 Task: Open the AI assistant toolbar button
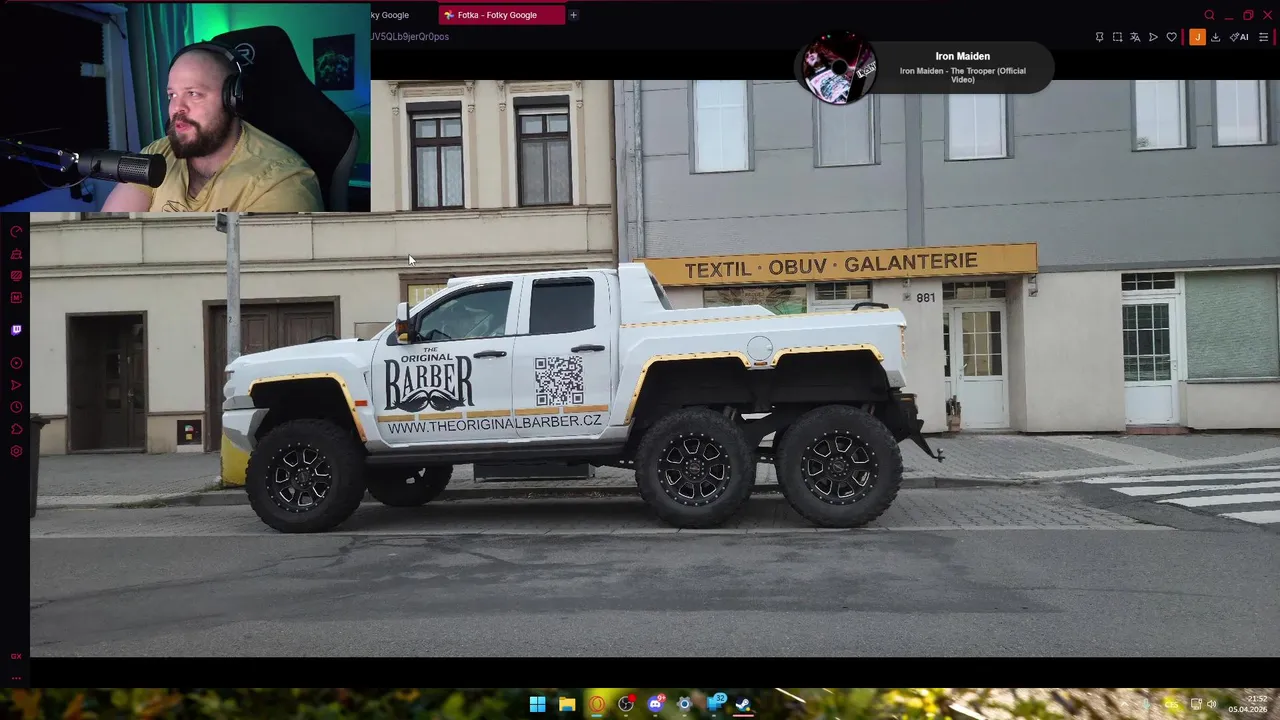(1239, 37)
